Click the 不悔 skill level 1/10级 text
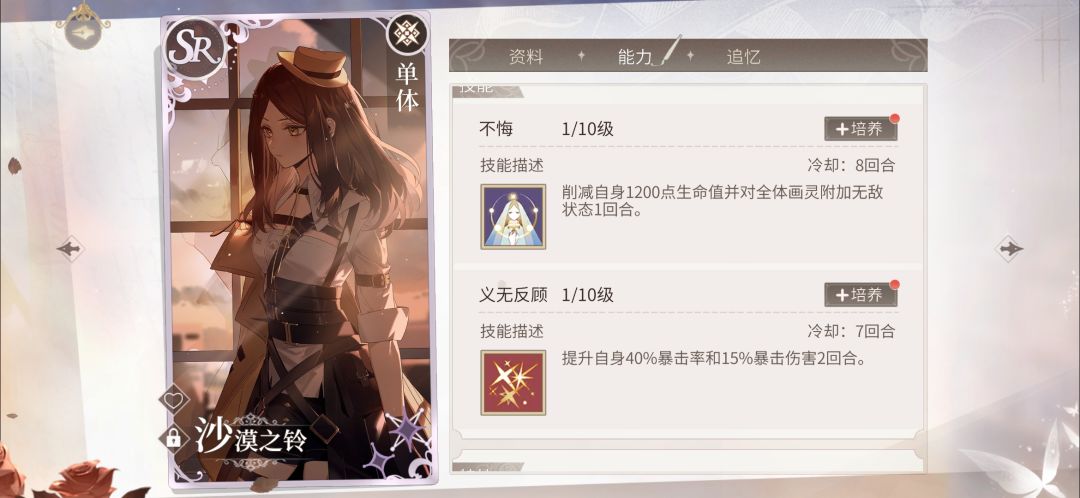 (588, 129)
